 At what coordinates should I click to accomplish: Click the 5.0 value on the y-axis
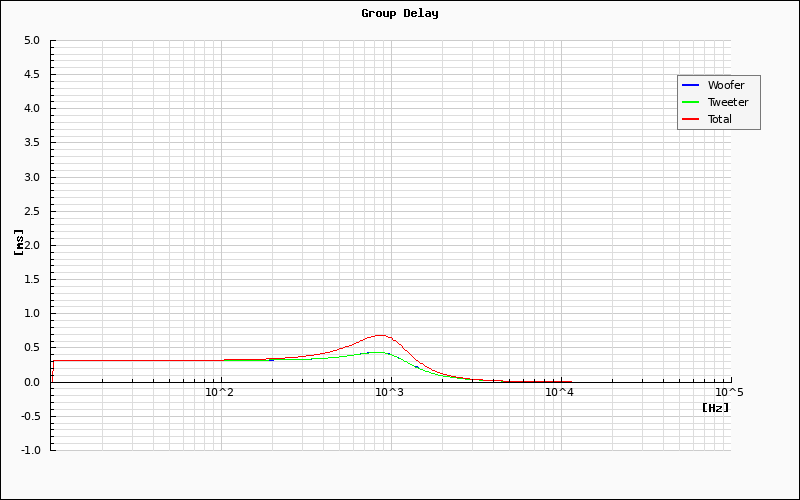[32, 41]
